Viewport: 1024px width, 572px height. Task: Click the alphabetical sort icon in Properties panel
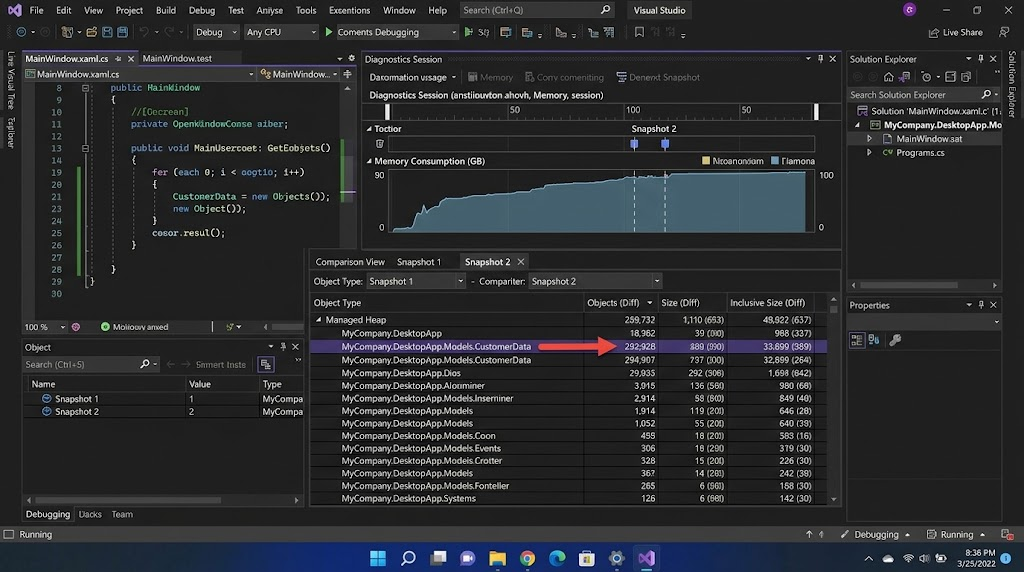874,340
